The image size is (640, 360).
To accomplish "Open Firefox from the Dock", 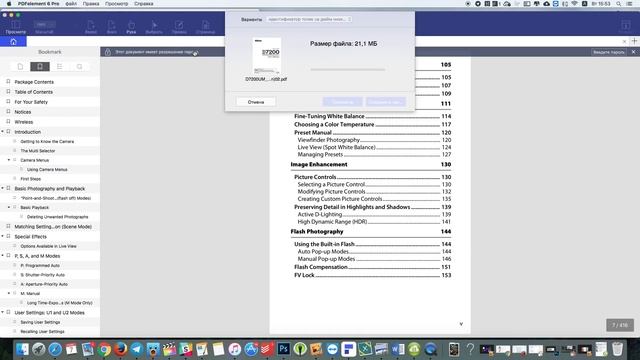I will [x=120, y=349].
